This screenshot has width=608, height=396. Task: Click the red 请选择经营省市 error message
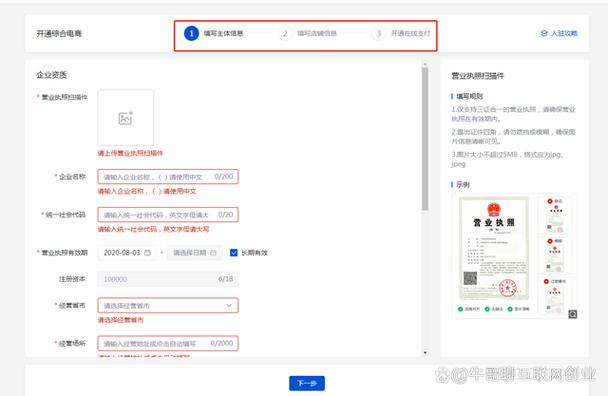coord(121,320)
